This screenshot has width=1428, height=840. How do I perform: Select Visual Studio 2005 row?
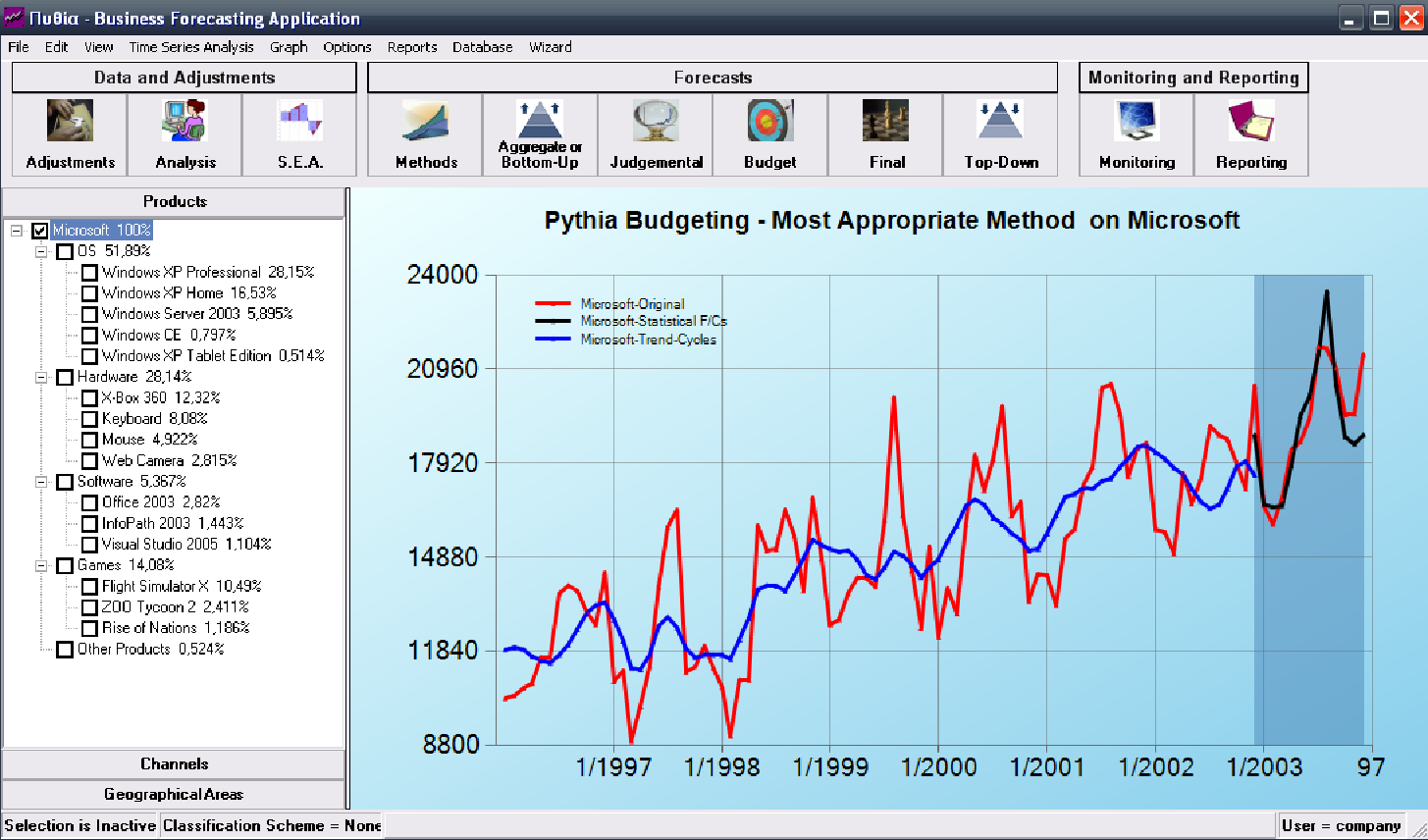(x=186, y=545)
